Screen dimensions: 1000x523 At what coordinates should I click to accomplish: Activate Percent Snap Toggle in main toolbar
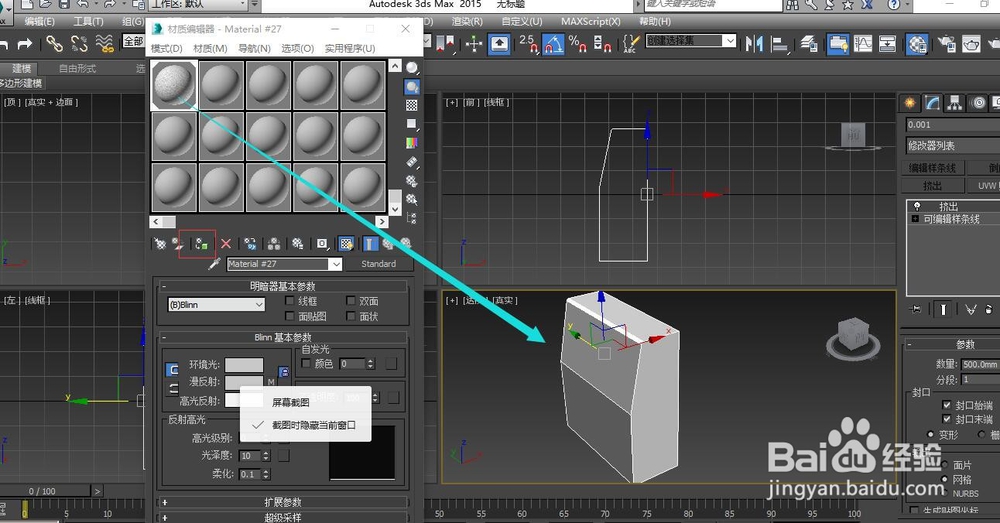(577, 44)
